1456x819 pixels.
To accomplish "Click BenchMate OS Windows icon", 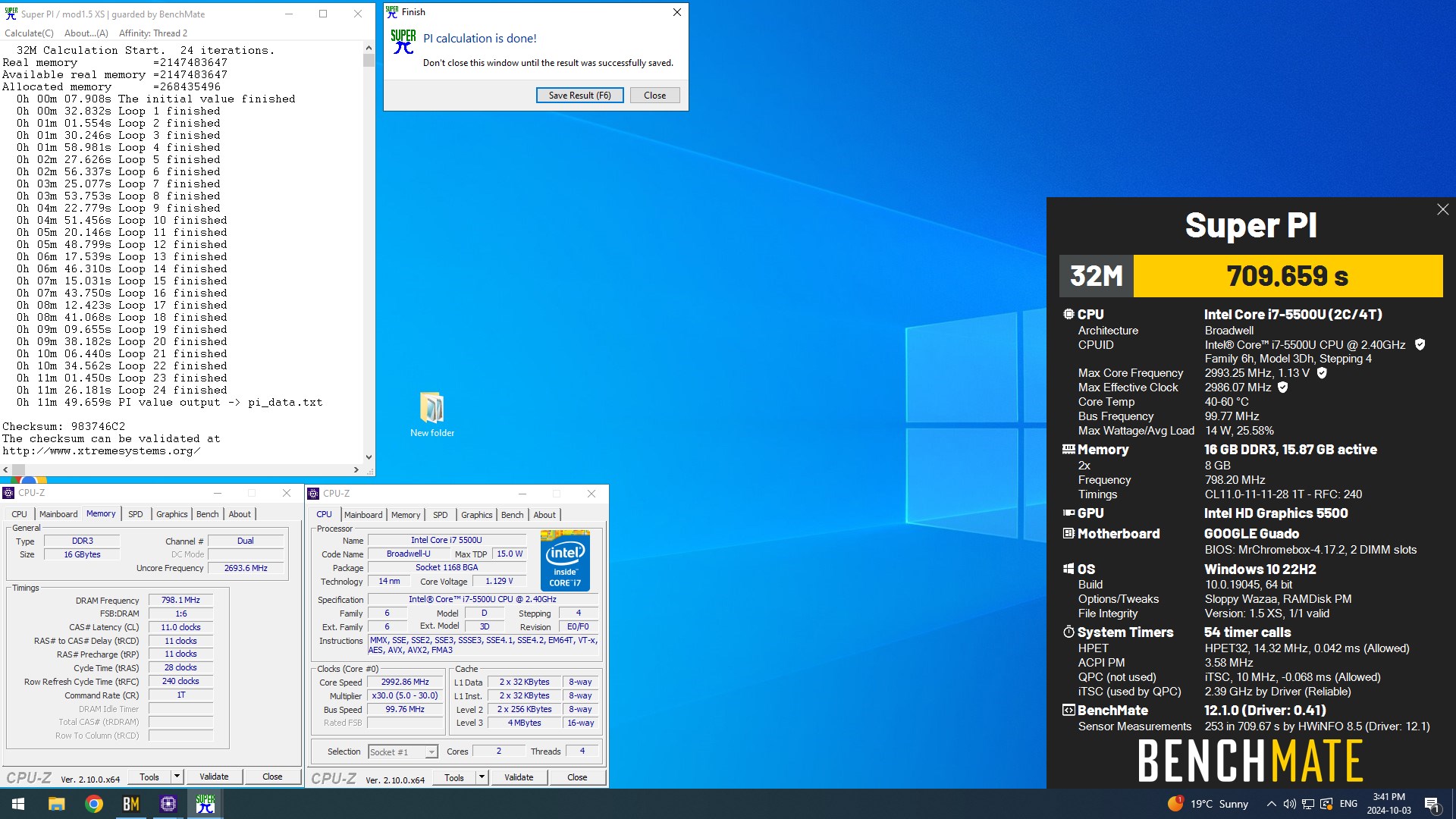I will [x=1068, y=569].
